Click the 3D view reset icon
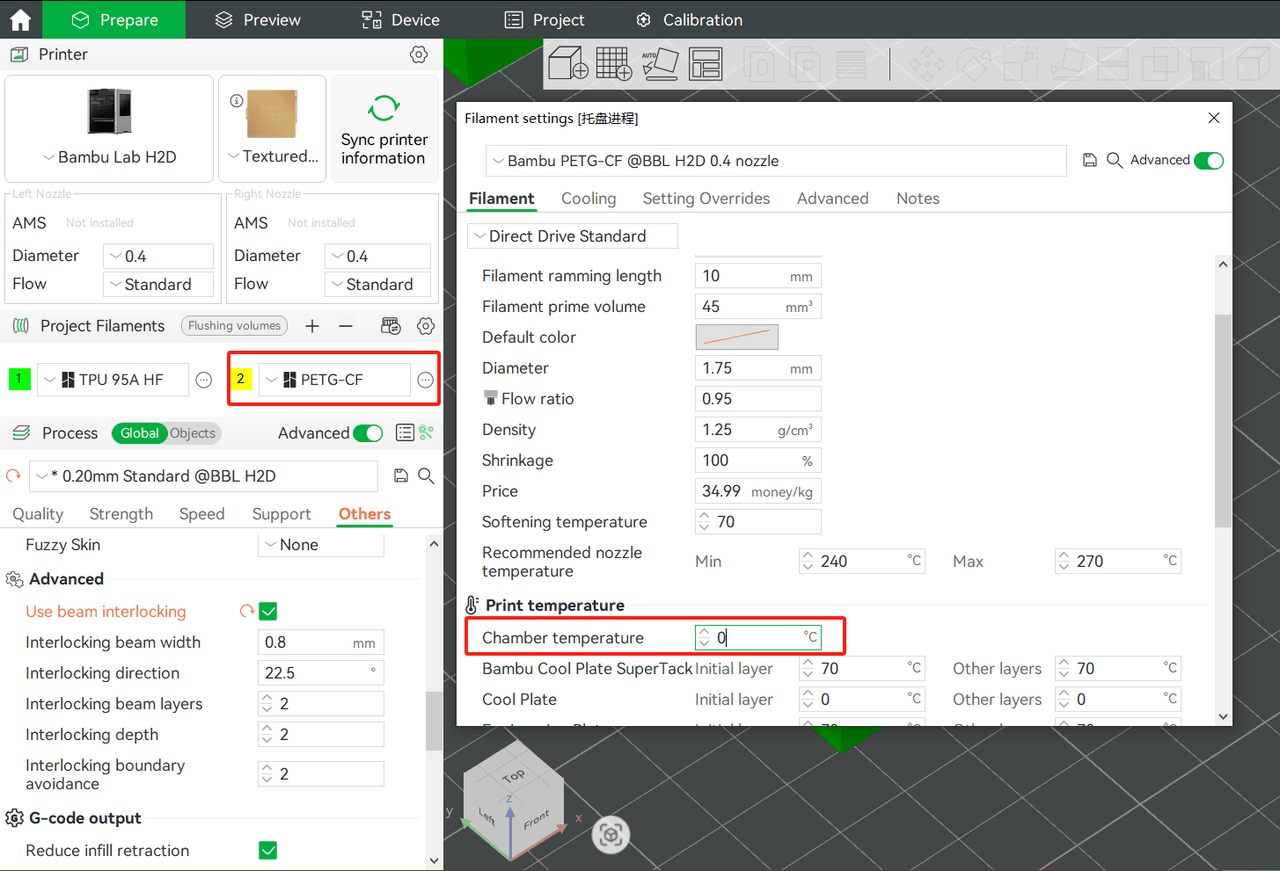The image size is (1280, 871). pos(612,836)
